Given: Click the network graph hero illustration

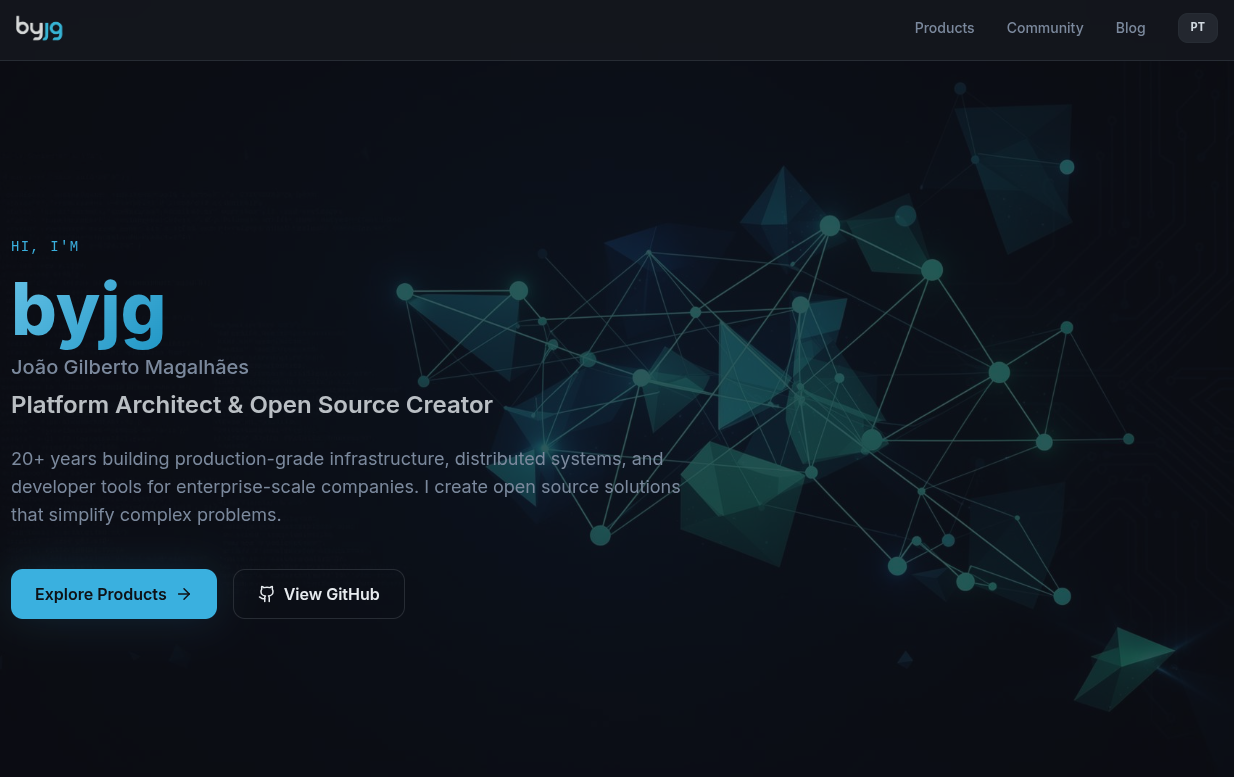Looking at the screenshot, I should pos(800,400).
